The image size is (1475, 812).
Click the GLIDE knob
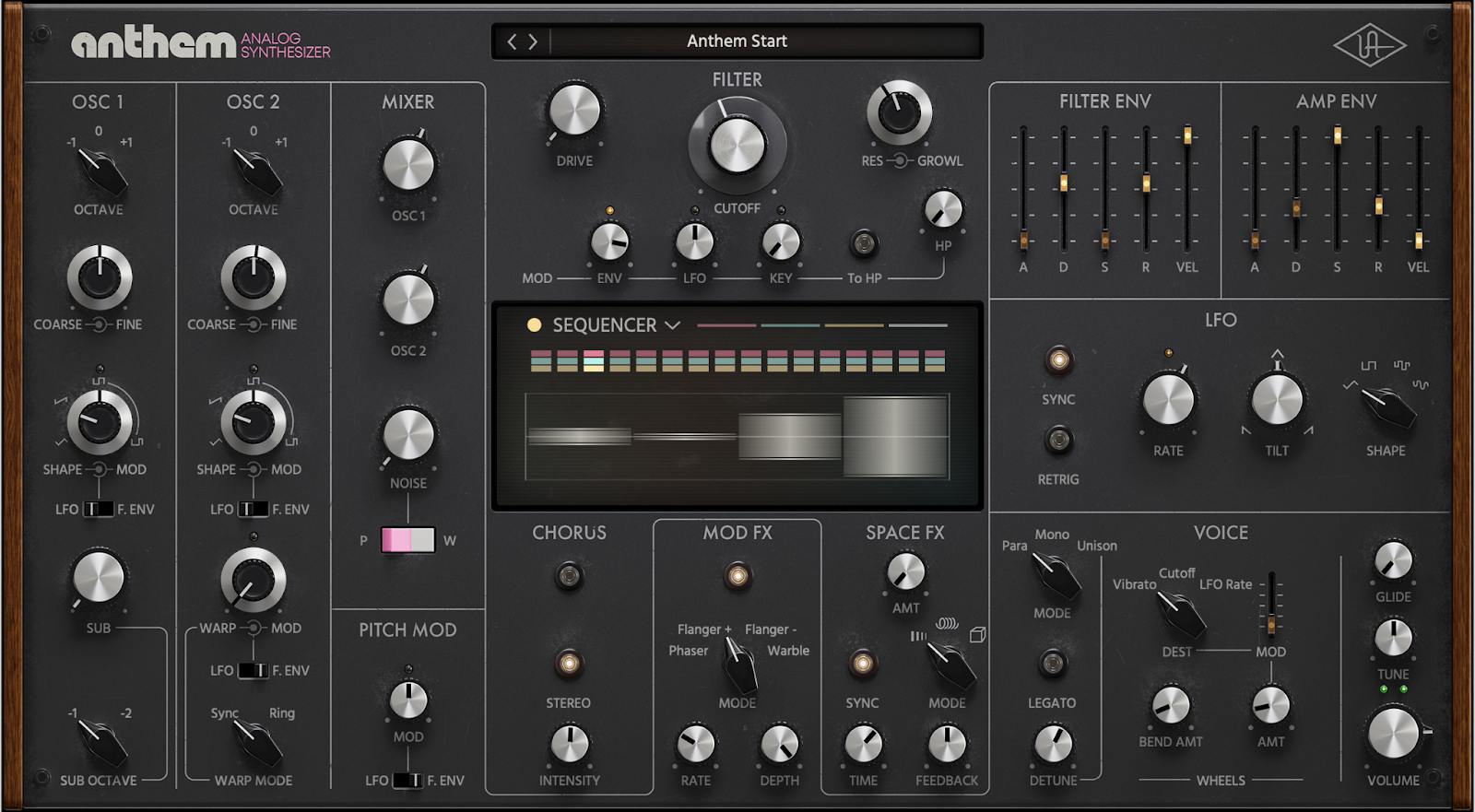tap(1393, 559)
